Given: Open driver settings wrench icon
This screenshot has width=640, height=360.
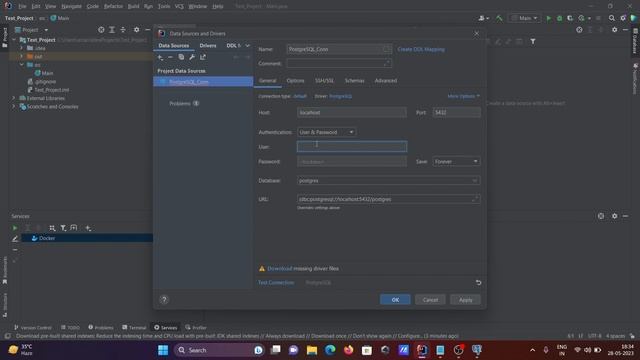Looking at the screenshot, I should pyautogui.click(x=192, y=57).
